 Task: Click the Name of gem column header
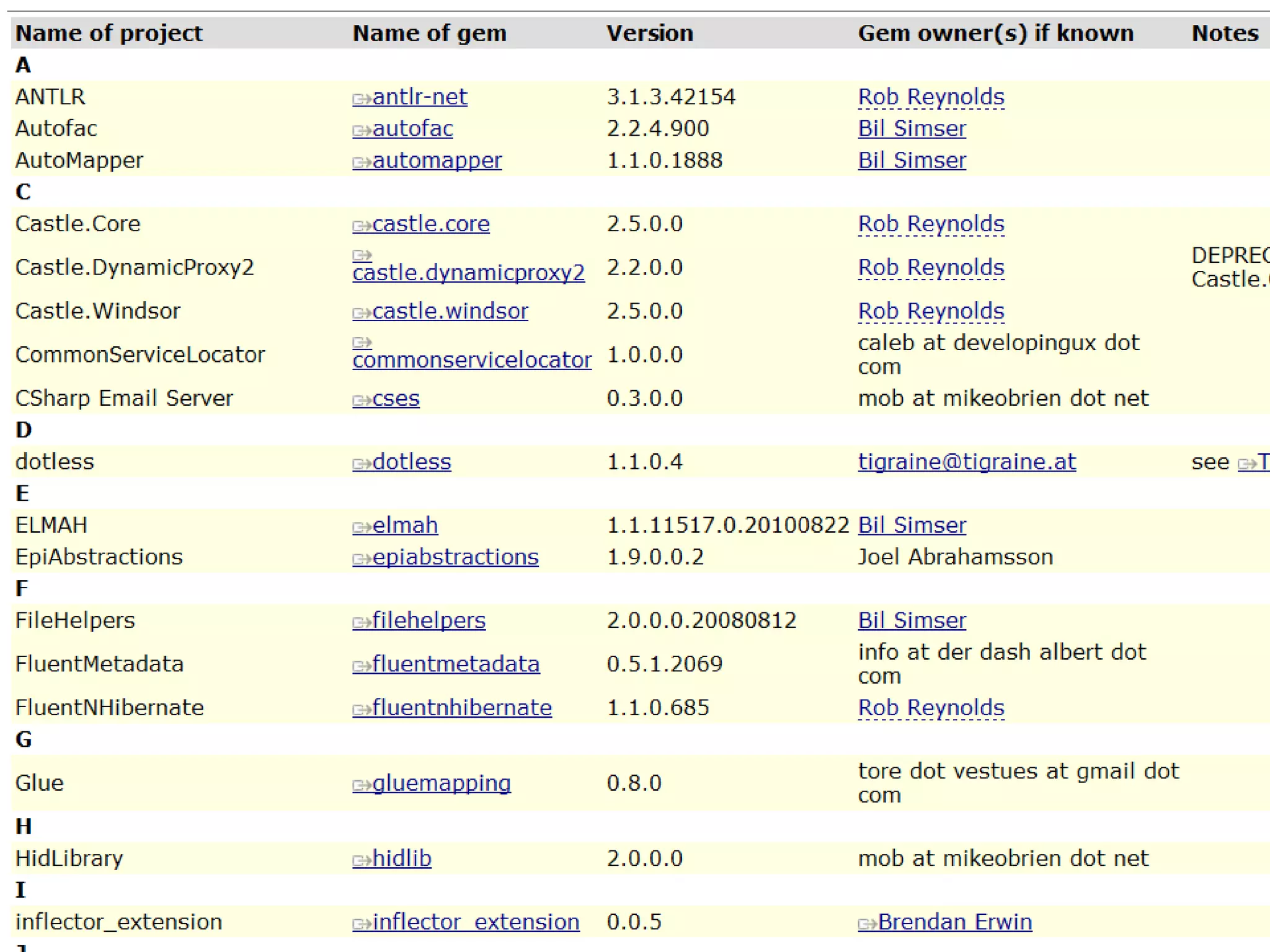(x=429, y=33)
